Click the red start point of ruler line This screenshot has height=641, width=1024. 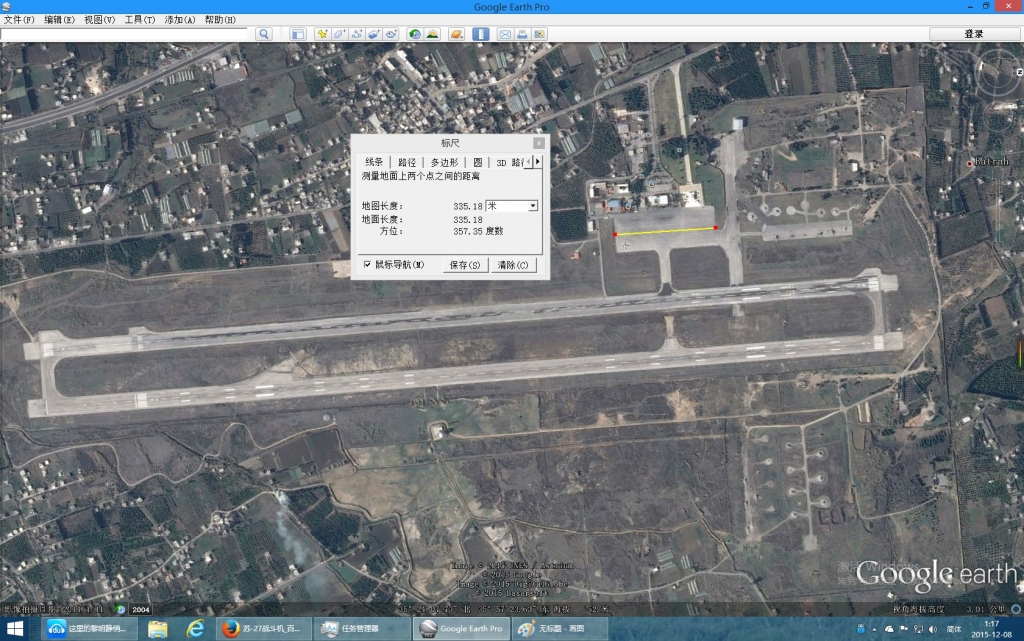pos(615,234)
